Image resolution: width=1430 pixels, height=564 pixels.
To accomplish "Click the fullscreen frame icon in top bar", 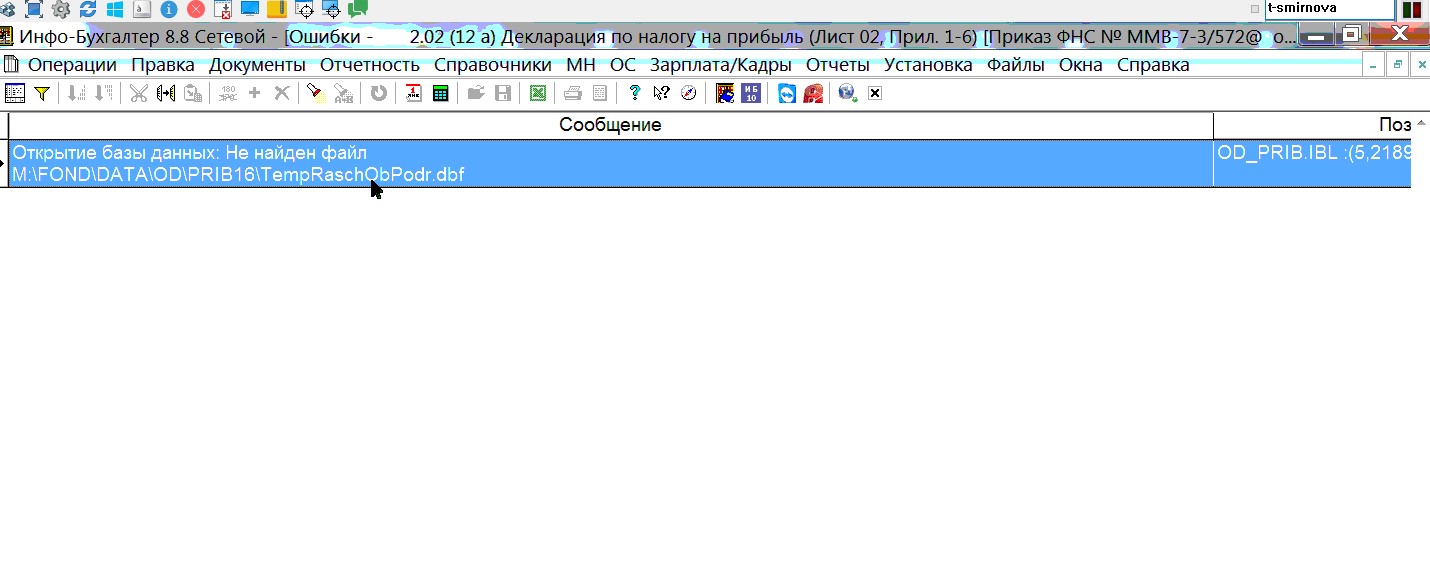I will pyautogui.click(x=34, y=10).
